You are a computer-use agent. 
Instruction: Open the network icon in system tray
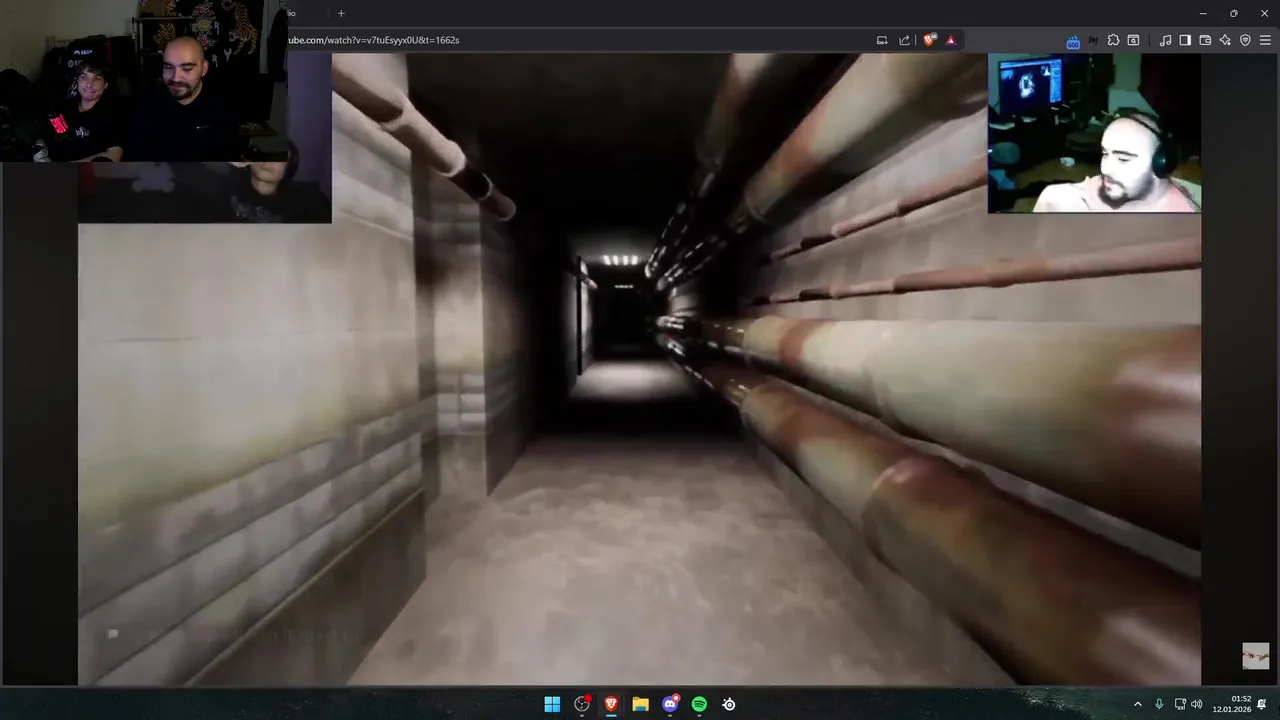pyautogui.click(x=1180, y=704)
